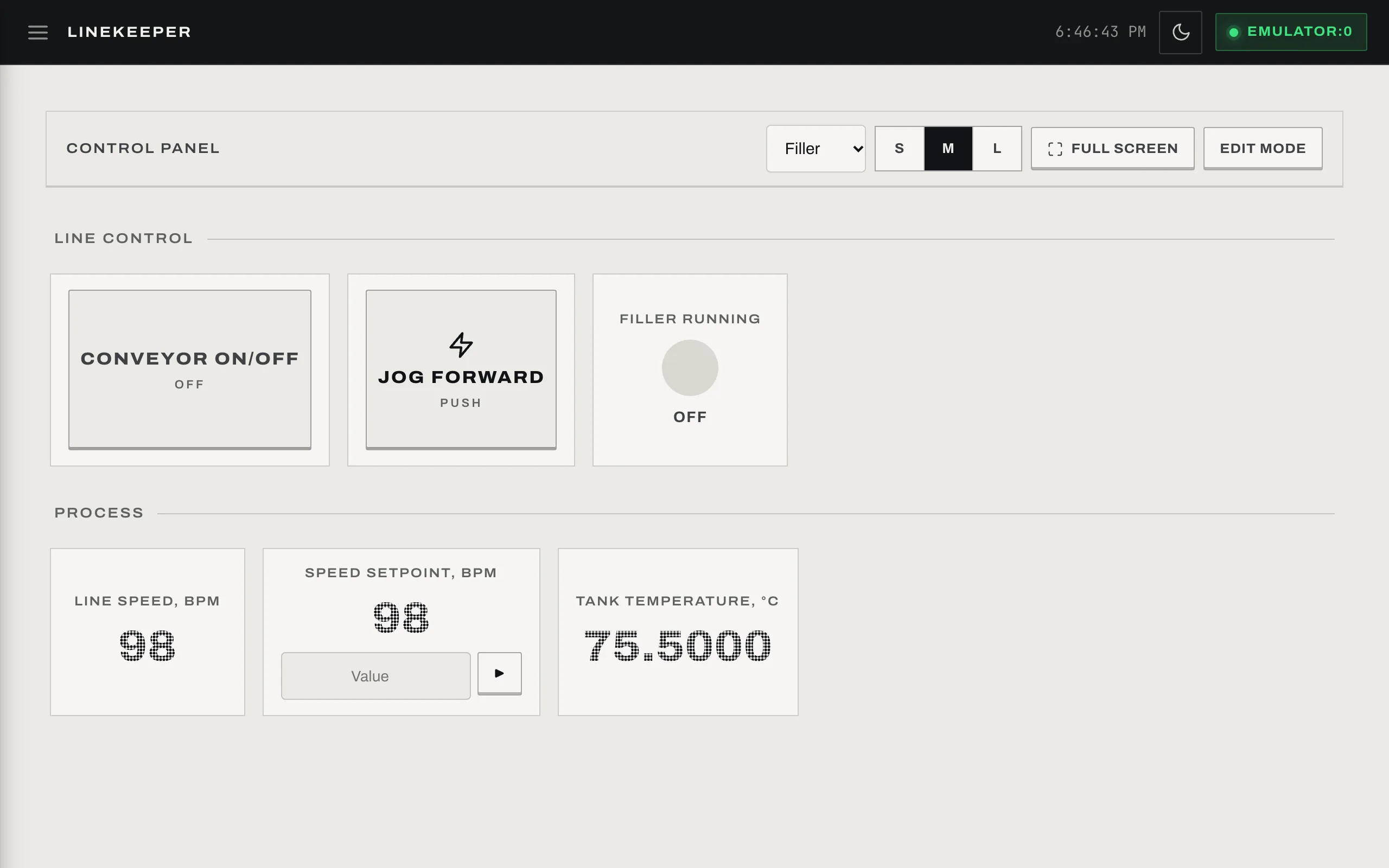Click the Filler Running OFF status text
The width and height of the screenshot is (1389, 868).
pyautogui.click(x=690, y=417)
